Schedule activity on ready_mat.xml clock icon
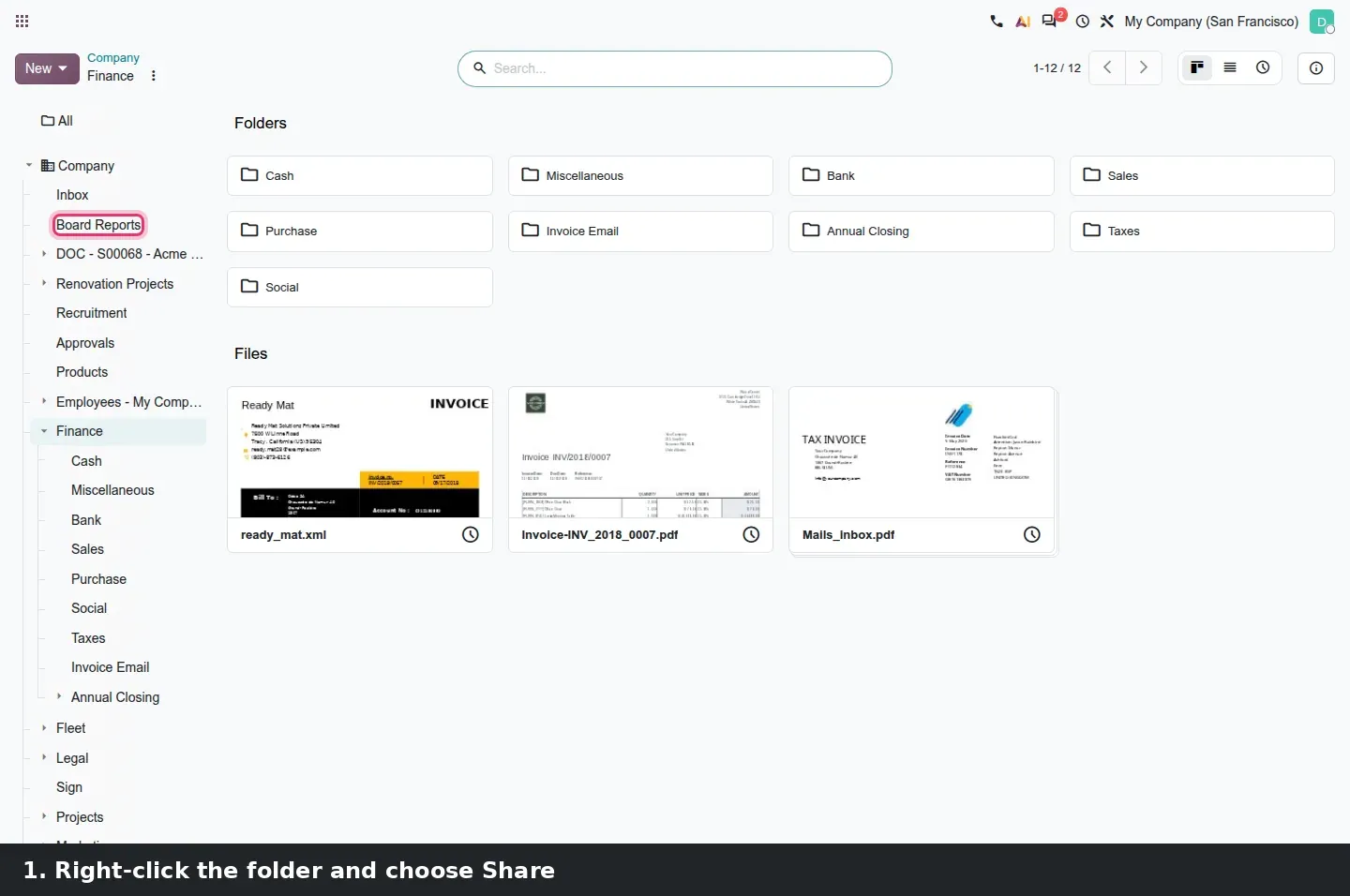This screenshot has height=896, width=1350. [471, 534]
